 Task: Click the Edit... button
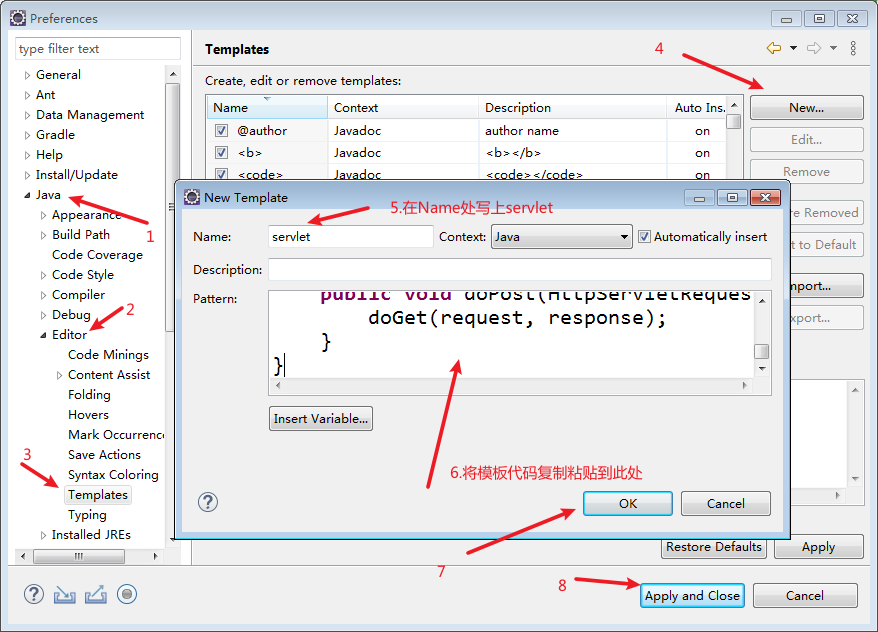[x=806, y=139]
